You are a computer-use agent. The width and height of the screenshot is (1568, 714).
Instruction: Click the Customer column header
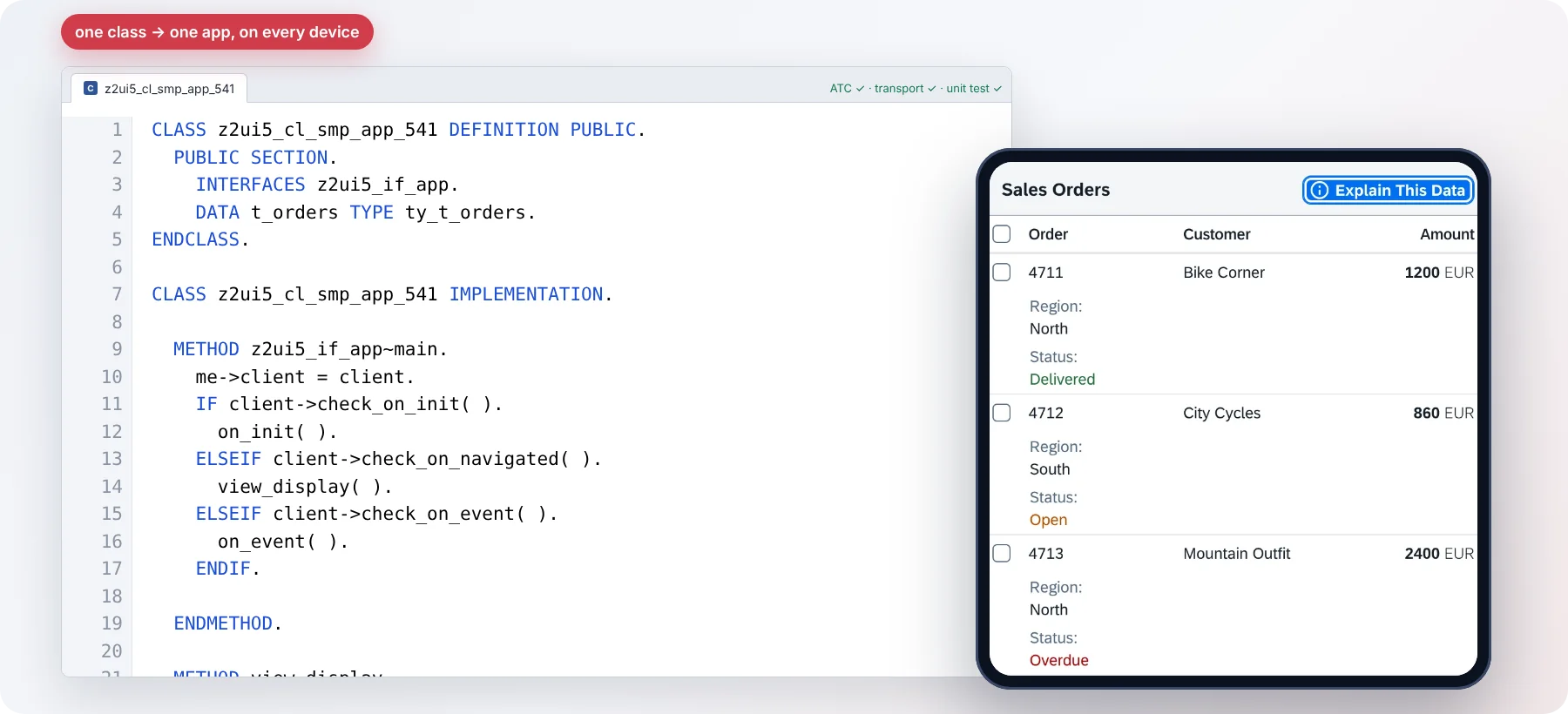(1216, 234)
